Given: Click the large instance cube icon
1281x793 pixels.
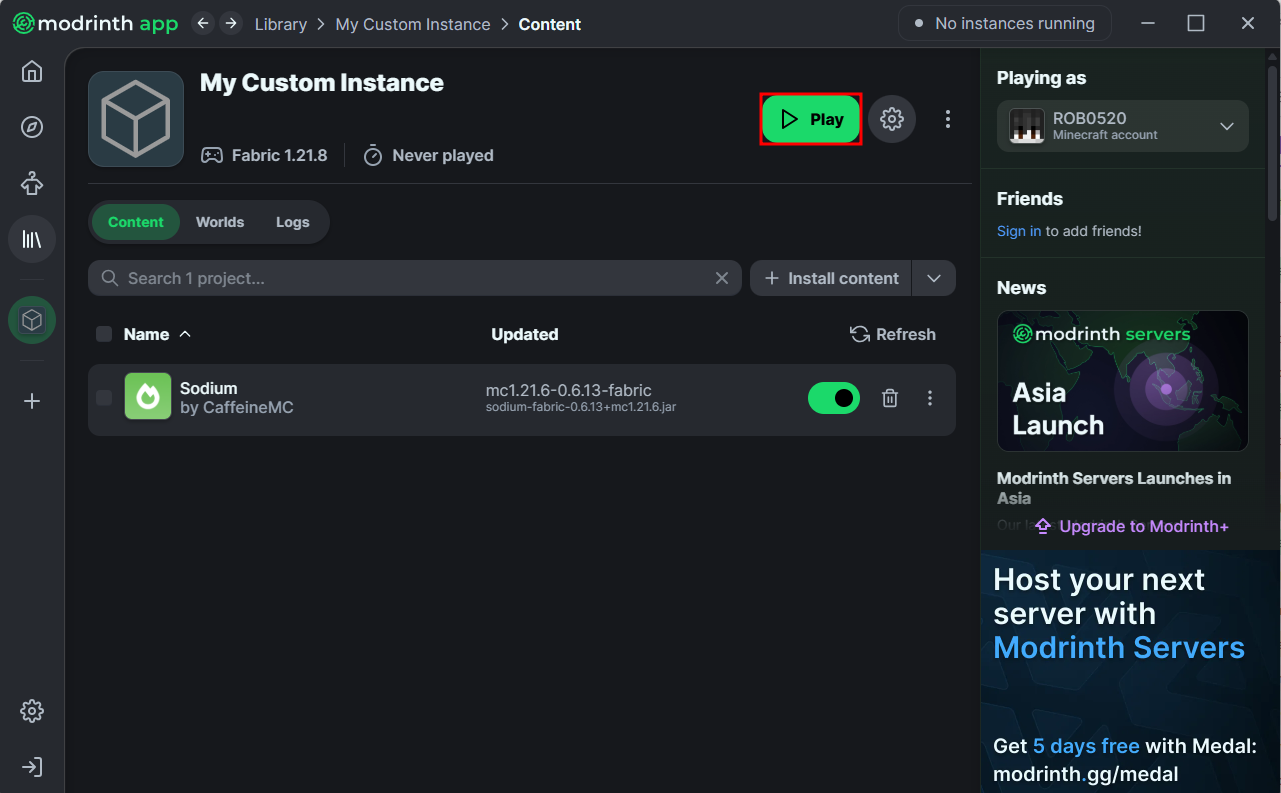Looking at the screenshot, I should [136, 119].
